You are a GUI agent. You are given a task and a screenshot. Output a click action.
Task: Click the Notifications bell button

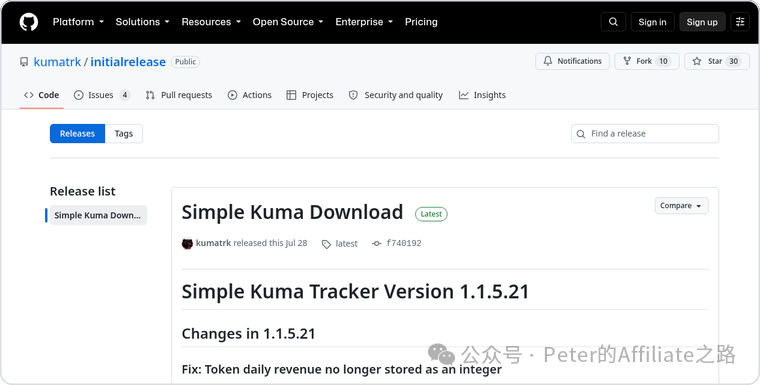(572, 61)
